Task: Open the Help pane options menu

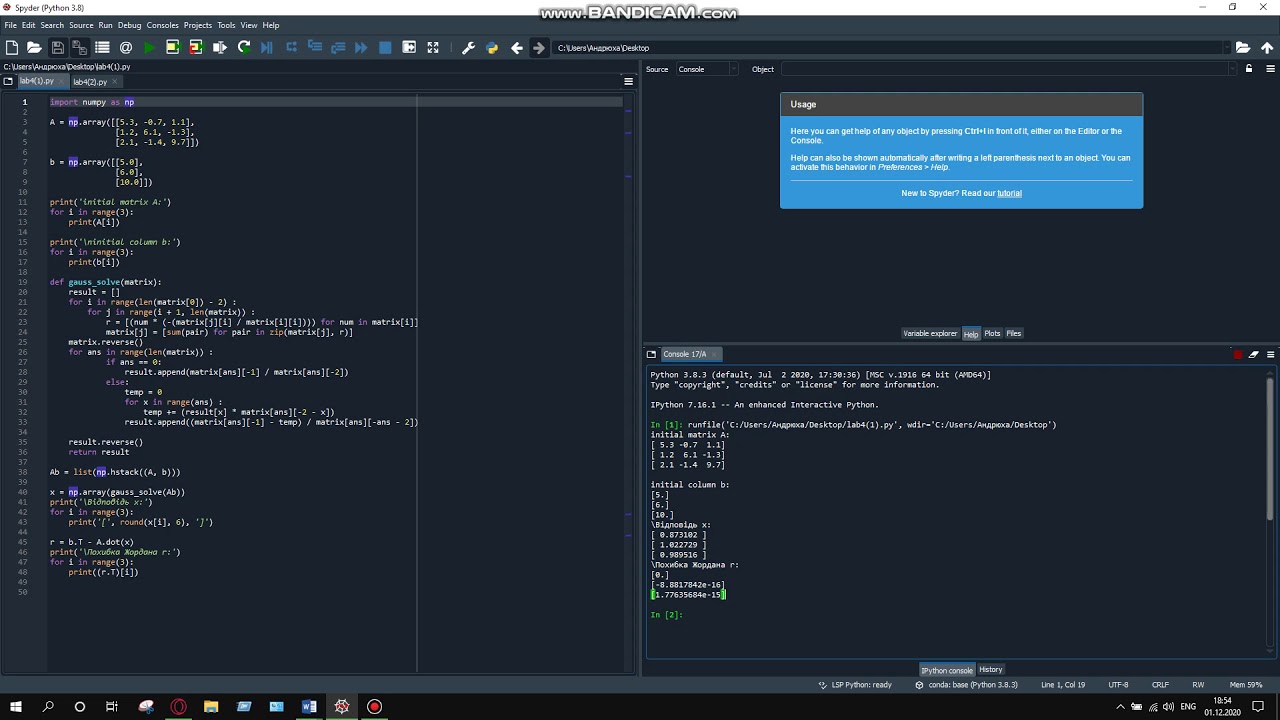Action: pyautogui.click(x=1270, y=69)
